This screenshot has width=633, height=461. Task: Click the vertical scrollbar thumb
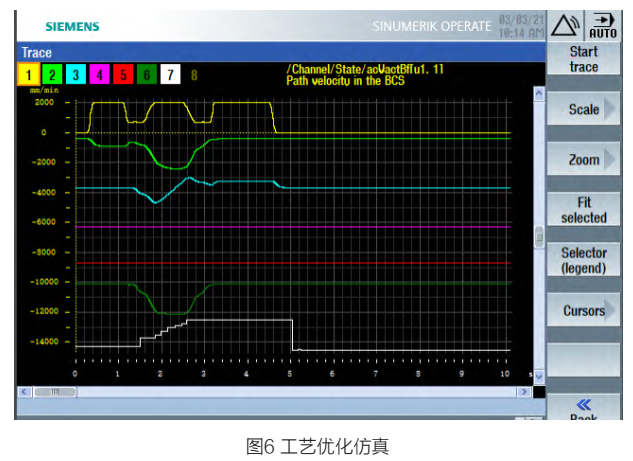click(539, 237)
